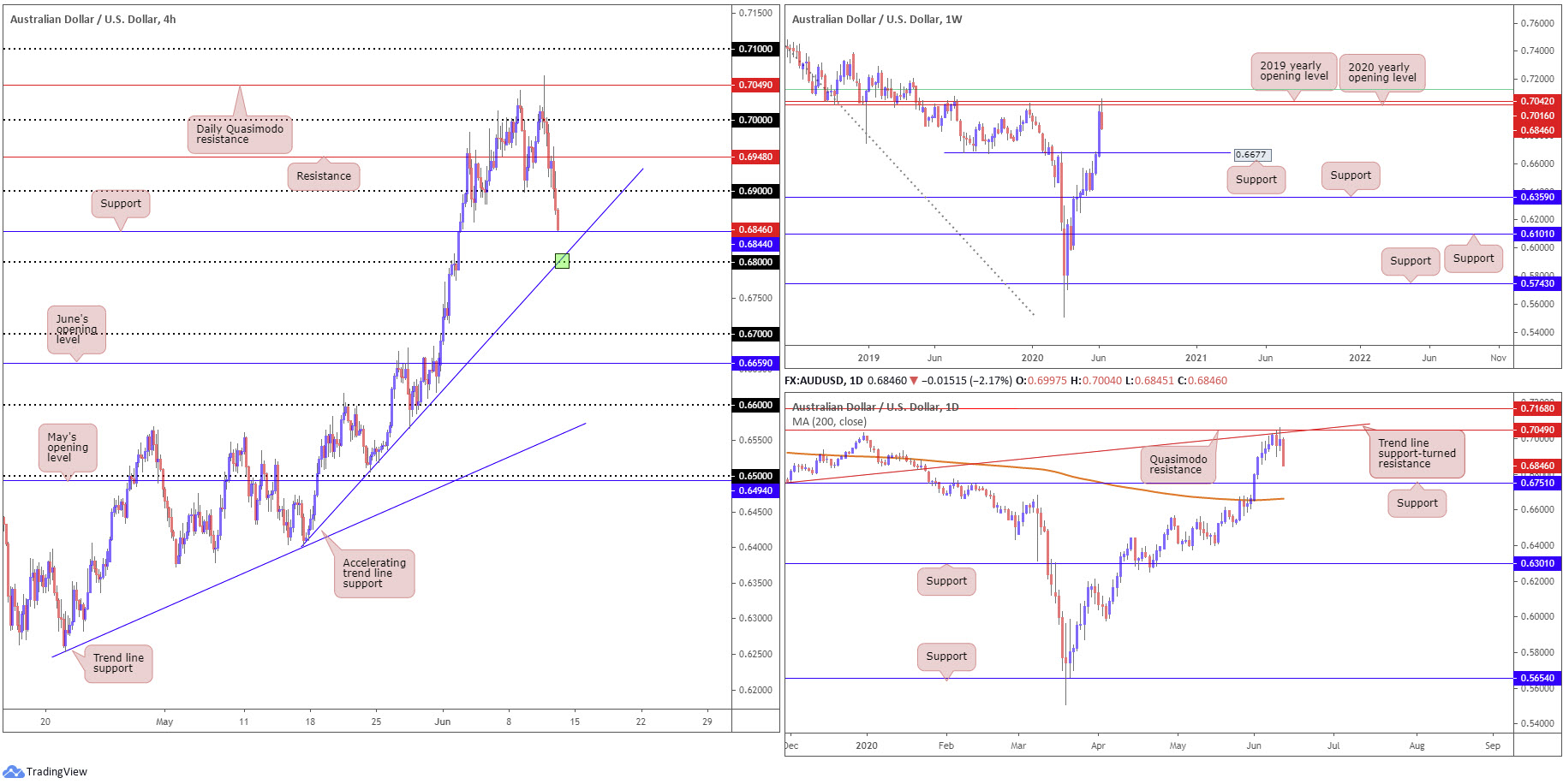The width and height of the screenshot is (1563, 784).
Task: Click the 0.69480 price label
Action: (755, 157)
